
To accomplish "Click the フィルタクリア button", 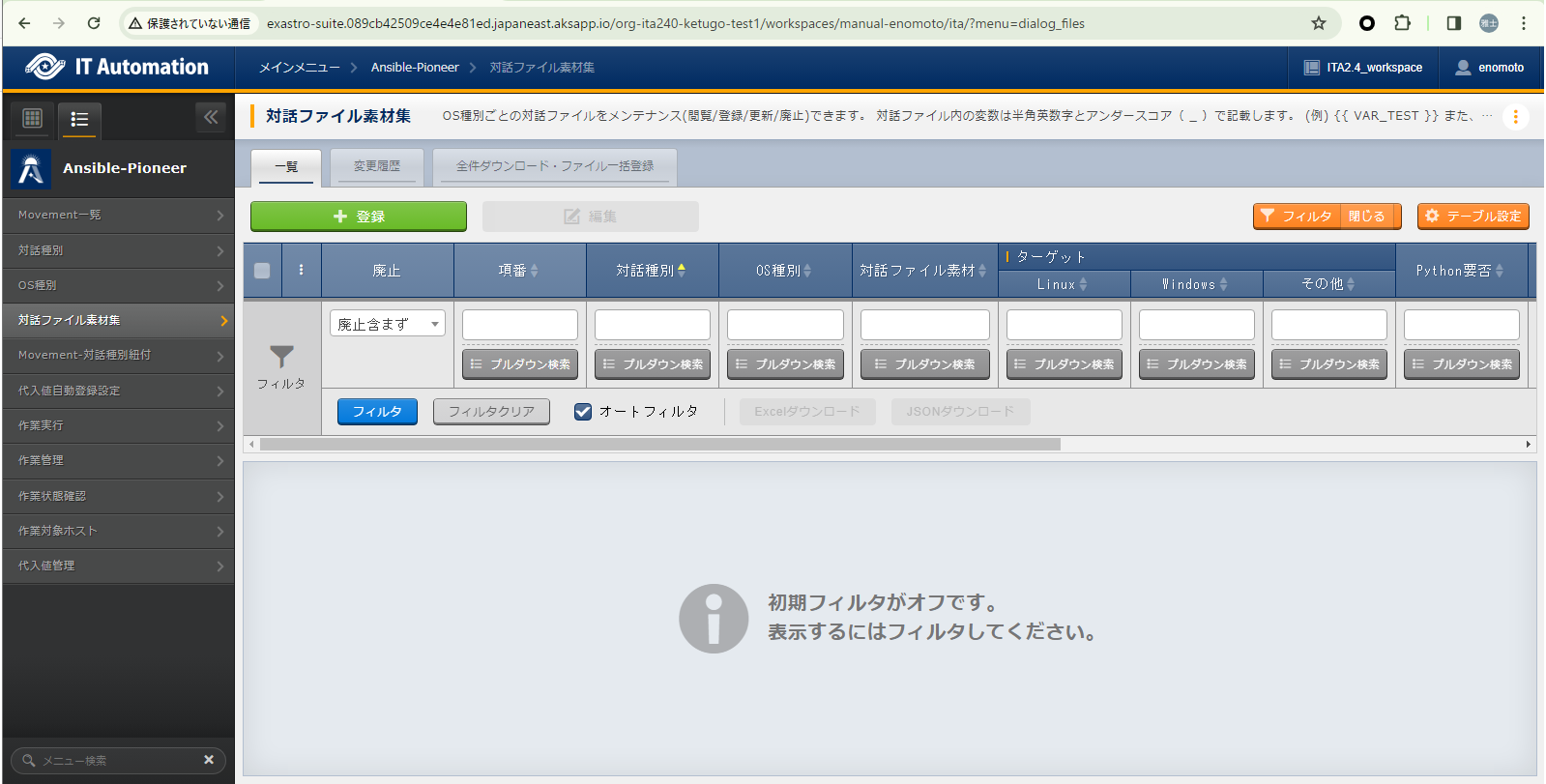I will tap(491, 412).
